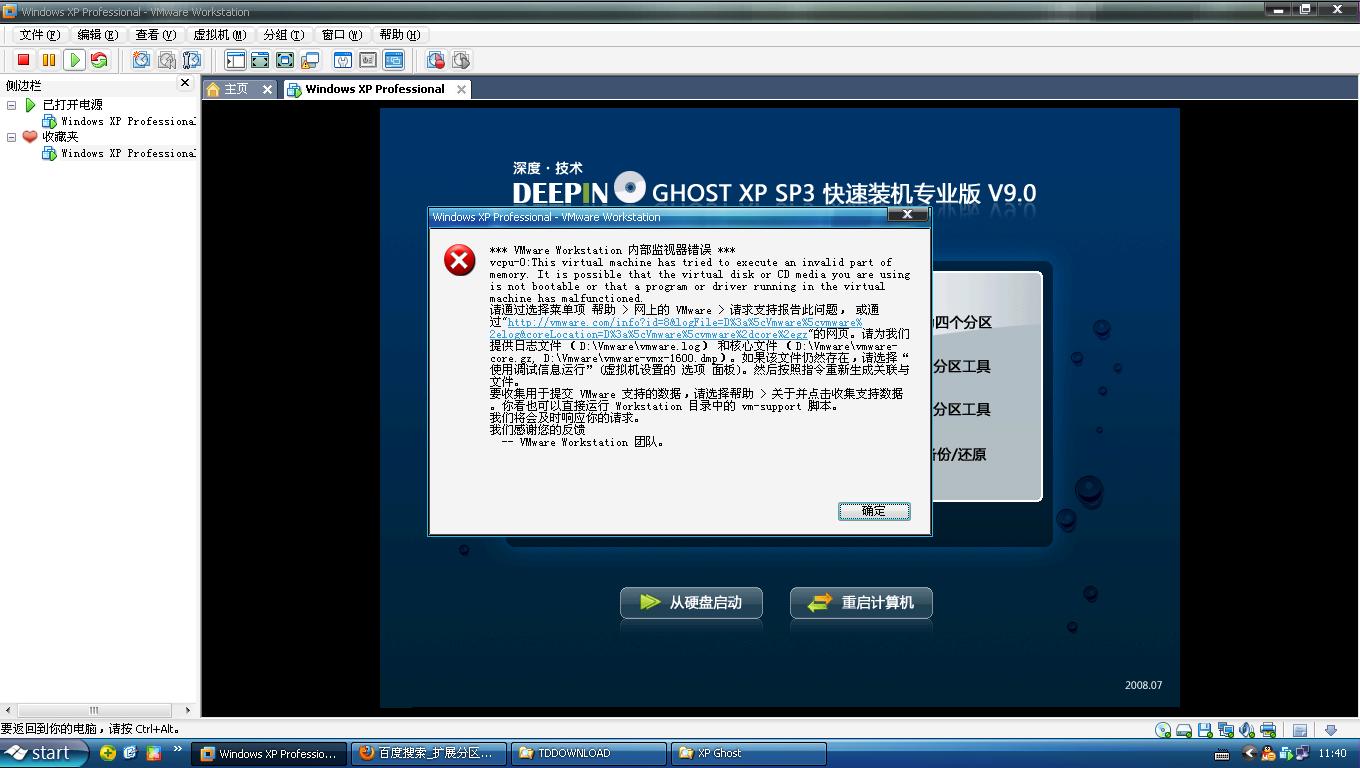This screenshot has height=768, width=1360.
Task: Click 从硬盘启动 button in guest
Action: click(x=691, y=603)
